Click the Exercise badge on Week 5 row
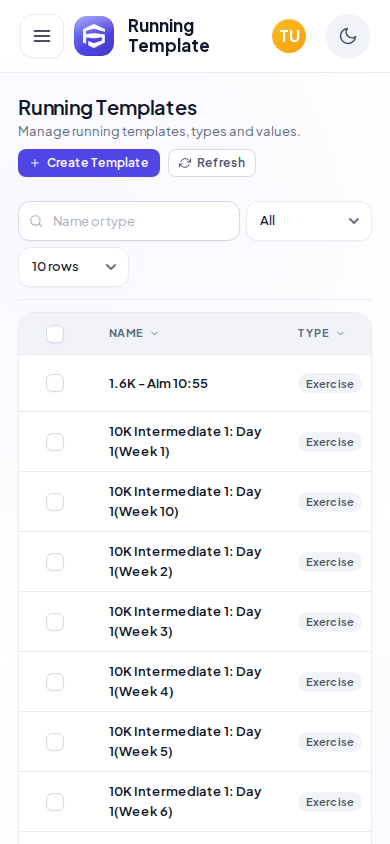 [330, 742]
